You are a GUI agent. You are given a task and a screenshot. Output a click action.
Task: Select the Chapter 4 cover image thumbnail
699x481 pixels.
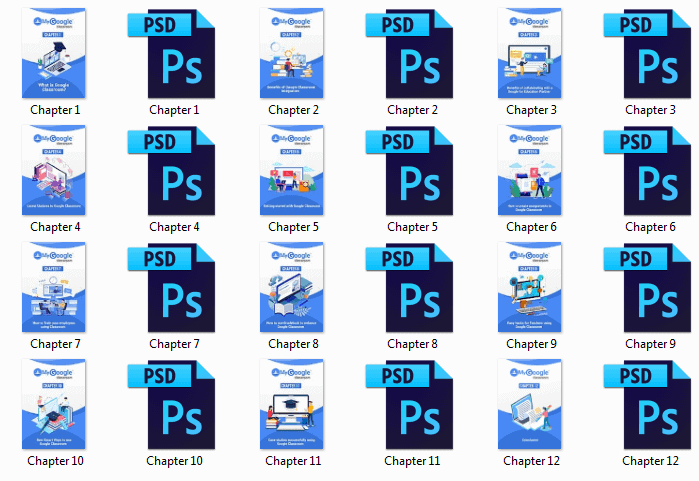click(x=53, y=170)
